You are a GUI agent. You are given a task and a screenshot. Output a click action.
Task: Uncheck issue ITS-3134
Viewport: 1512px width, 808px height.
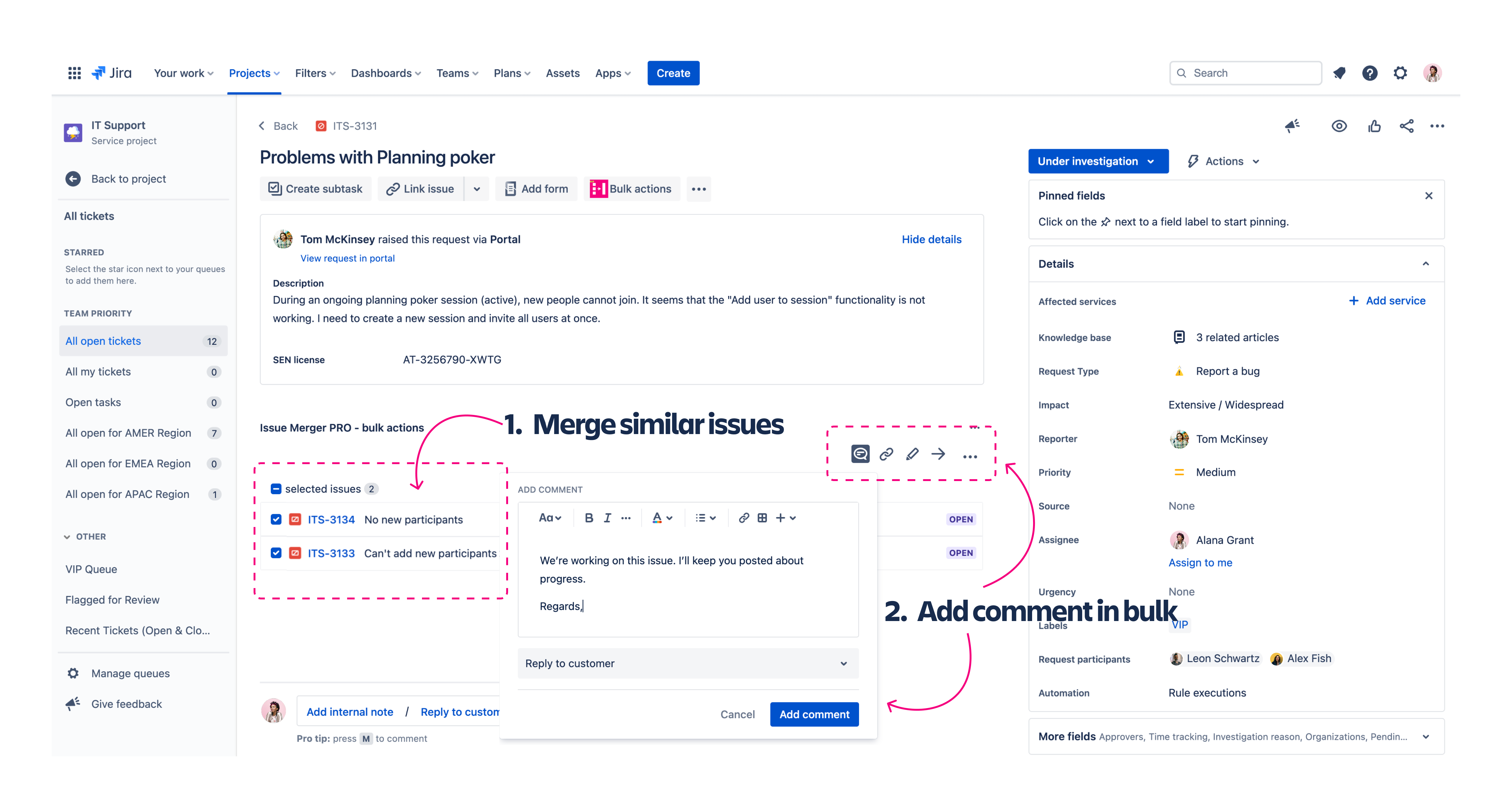(x=275, y=519)
